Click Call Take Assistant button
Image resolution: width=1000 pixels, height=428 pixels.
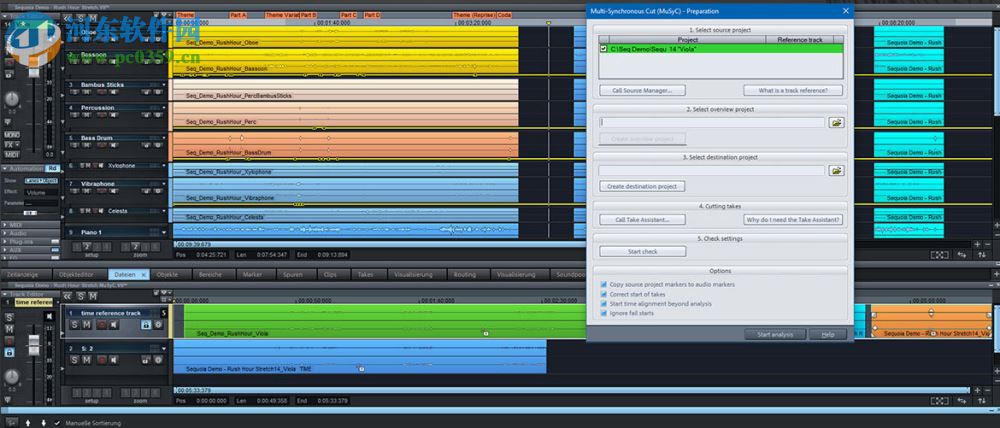(x=643, y=219)
